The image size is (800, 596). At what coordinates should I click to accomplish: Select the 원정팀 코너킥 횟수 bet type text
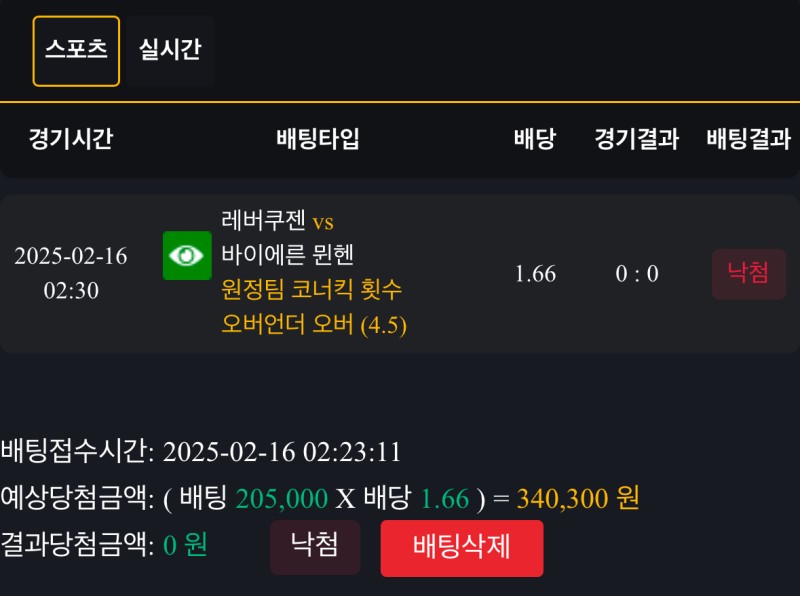(x=312, y=290)
